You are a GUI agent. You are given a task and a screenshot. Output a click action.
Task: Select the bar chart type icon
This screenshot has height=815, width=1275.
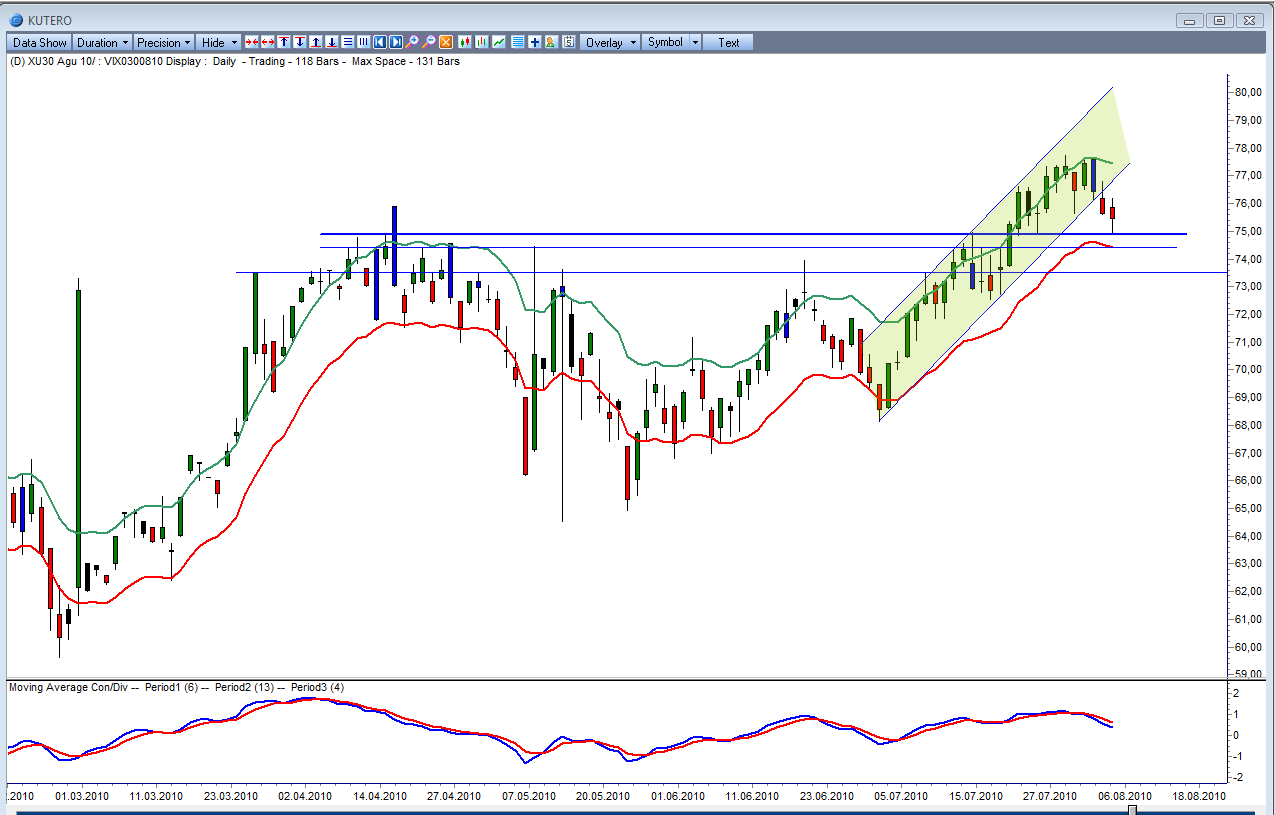482,42
